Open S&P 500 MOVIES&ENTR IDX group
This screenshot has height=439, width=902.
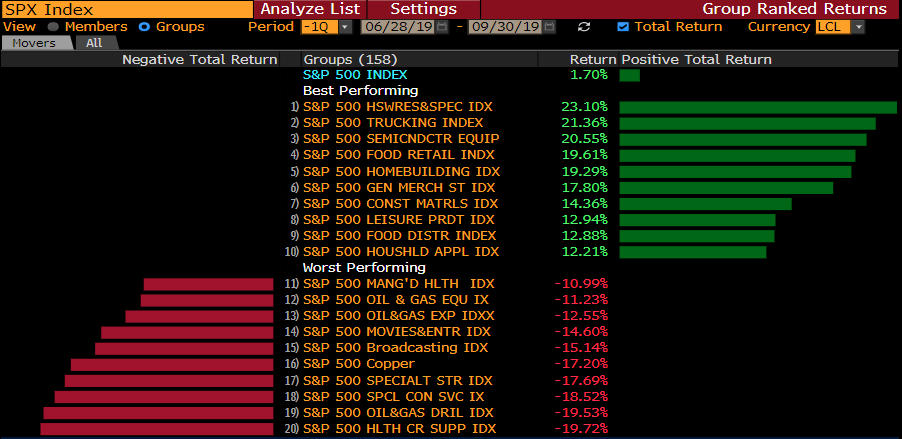397,332
